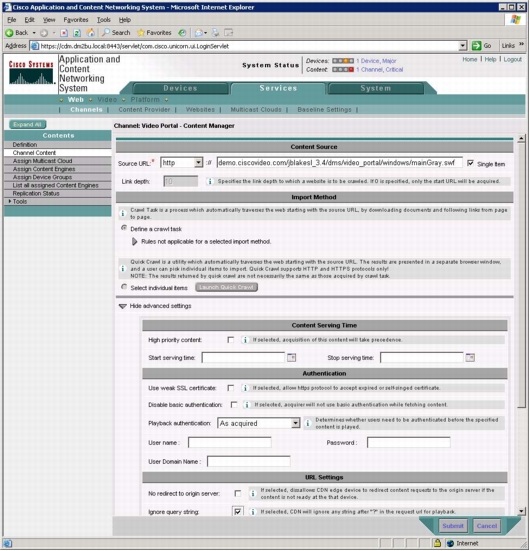Open the Logout link
530x551 pixels.
coord(512,59)
